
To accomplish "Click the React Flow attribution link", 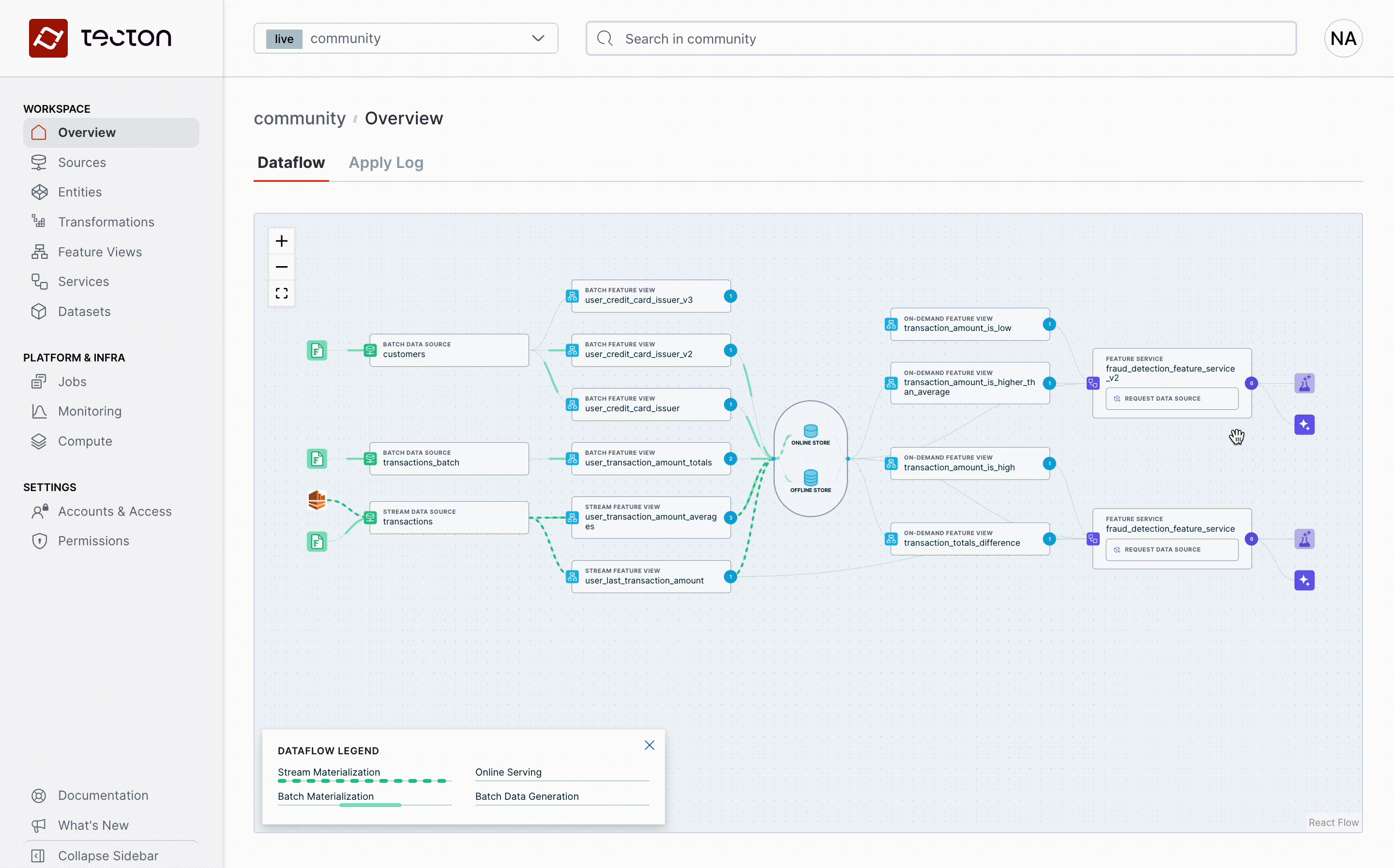I will point(1333,822).
